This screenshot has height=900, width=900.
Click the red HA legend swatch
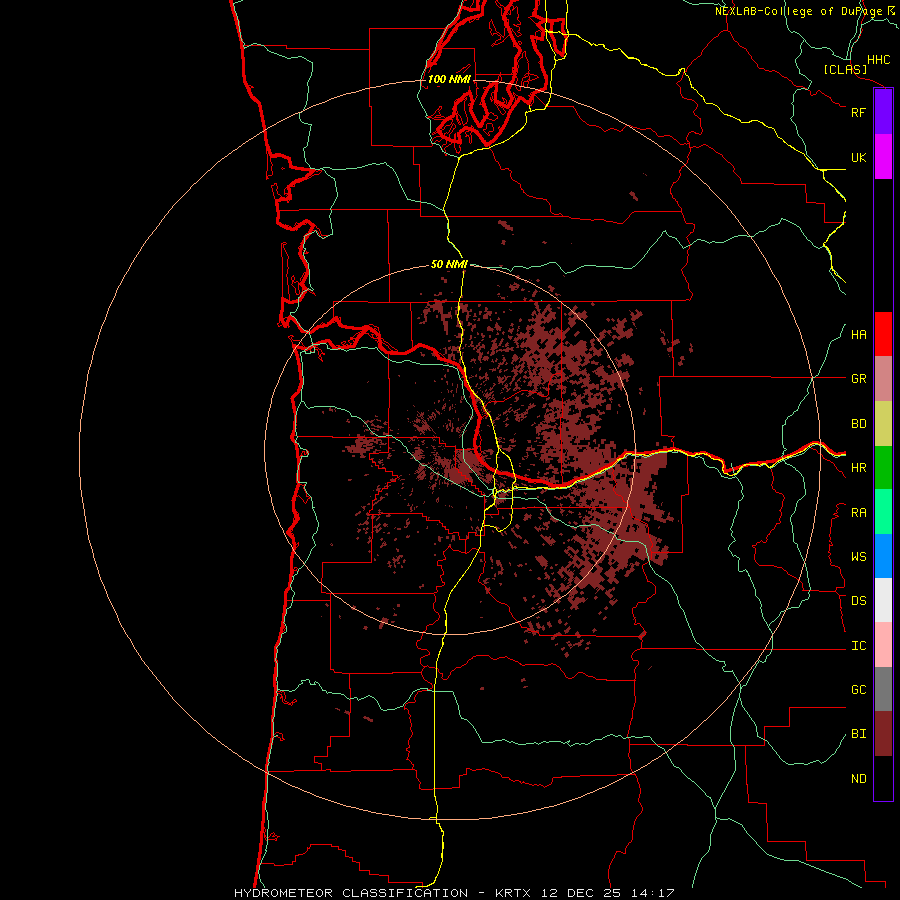pyautogui.click(x=883, y=334)
